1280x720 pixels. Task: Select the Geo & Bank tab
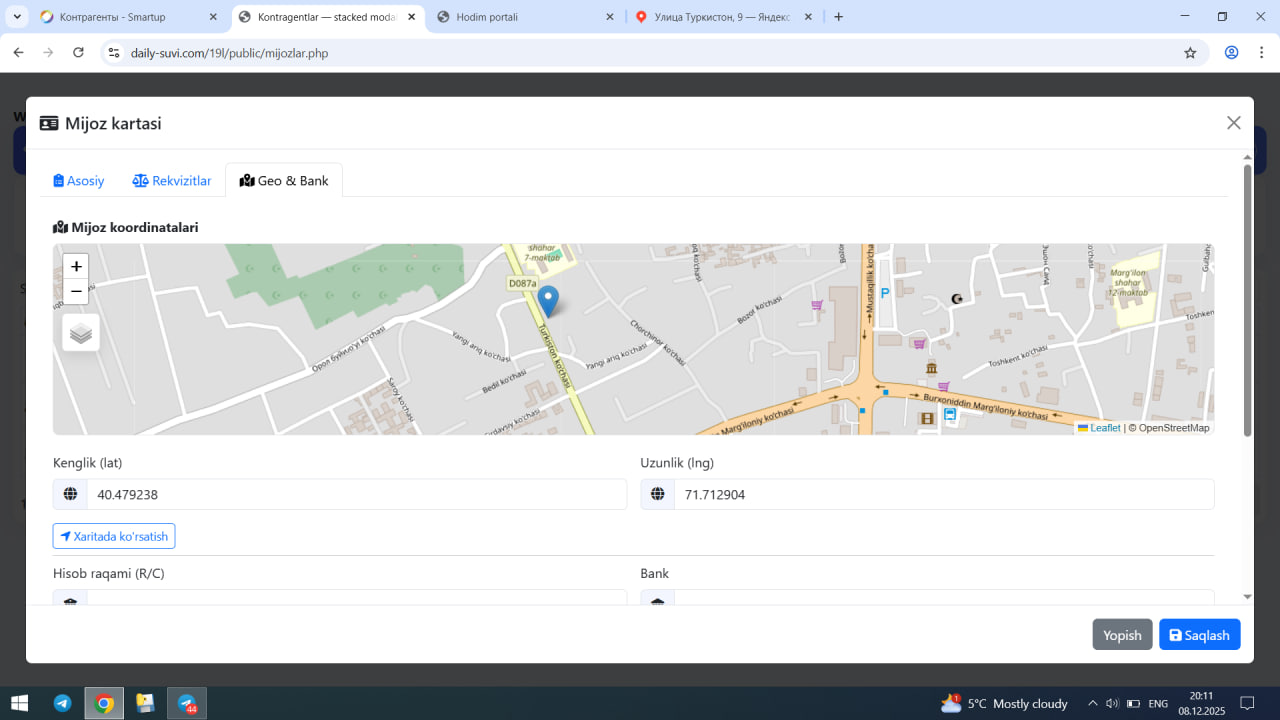[284, 181]
